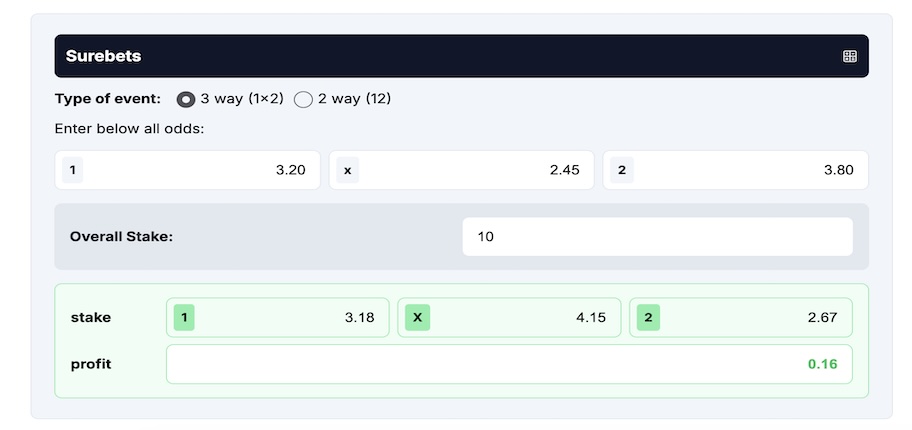The width and height of the screenshot is (912, 430).
Task: Click the 'Overall Stake:' label
Action: click(x=122, y=237)
